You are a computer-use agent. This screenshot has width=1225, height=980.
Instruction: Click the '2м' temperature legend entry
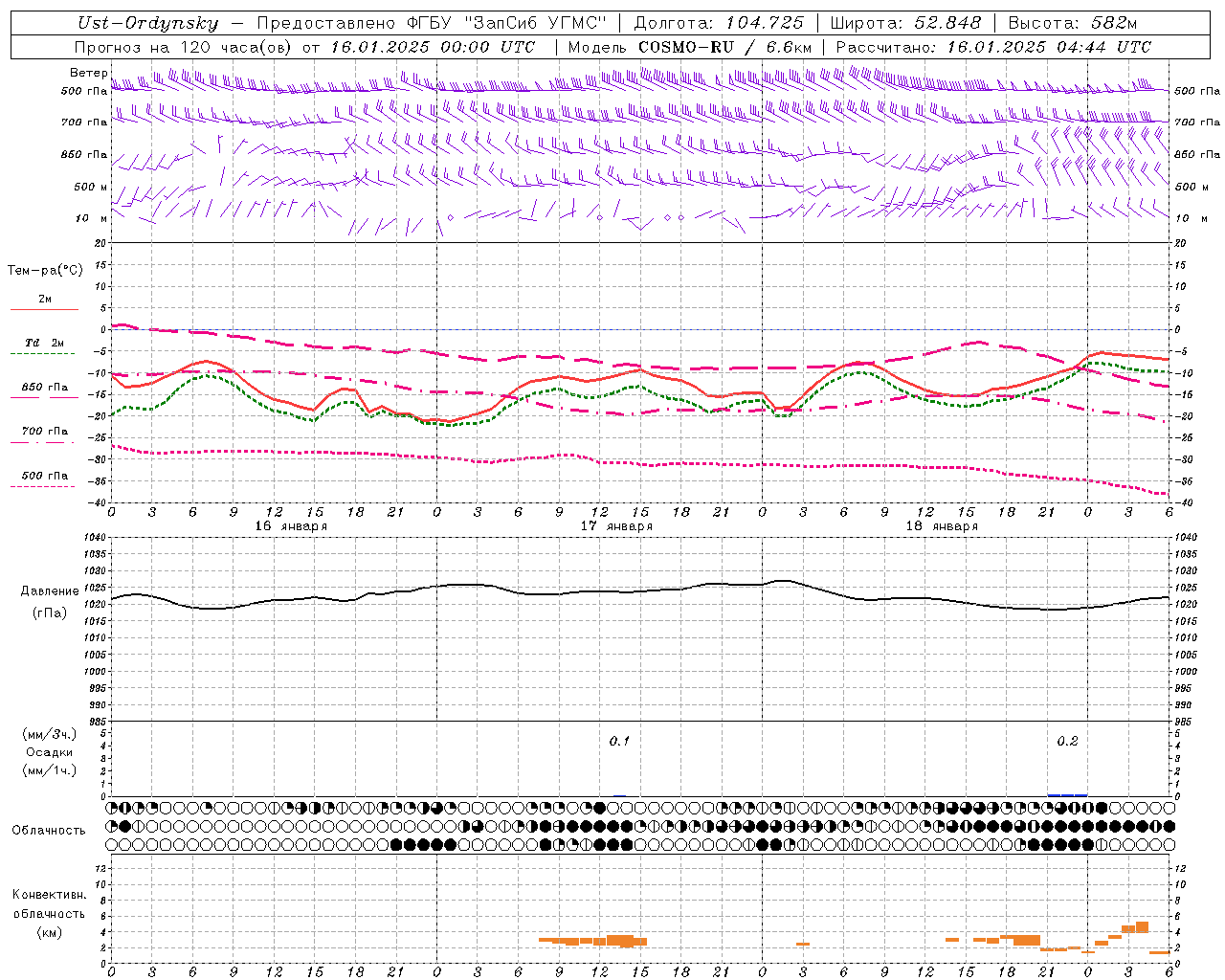point(45,300)
